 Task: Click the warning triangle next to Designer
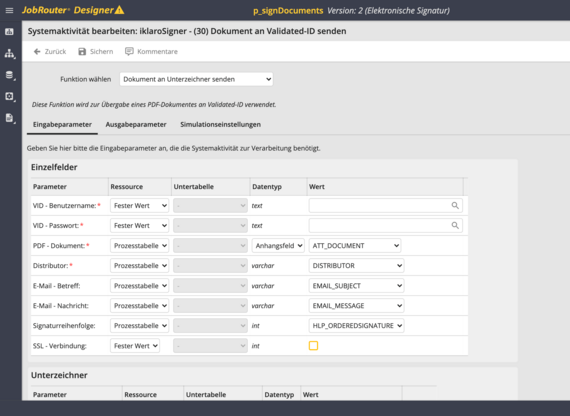(x=119, y=10)
